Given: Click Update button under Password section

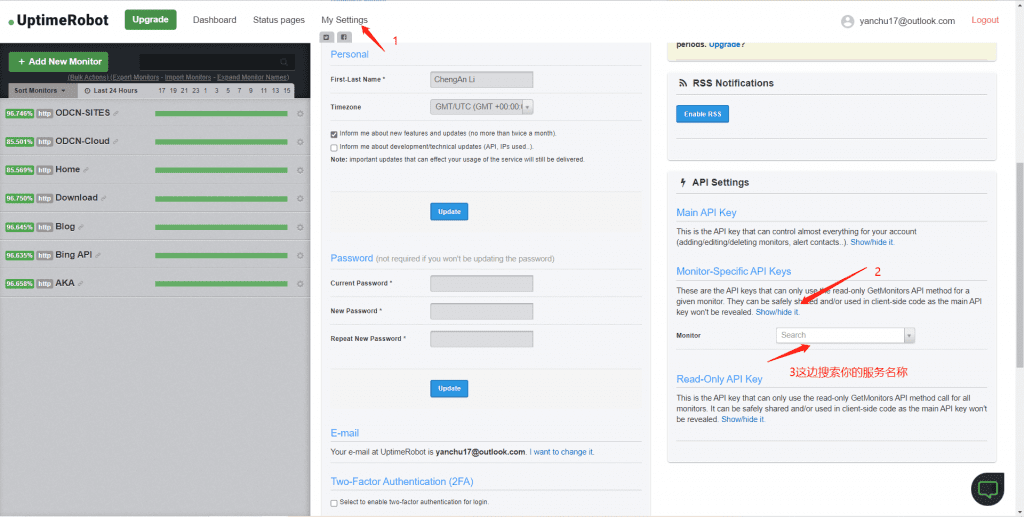Looking at the screenshot, I should click(x=449, y=388).
